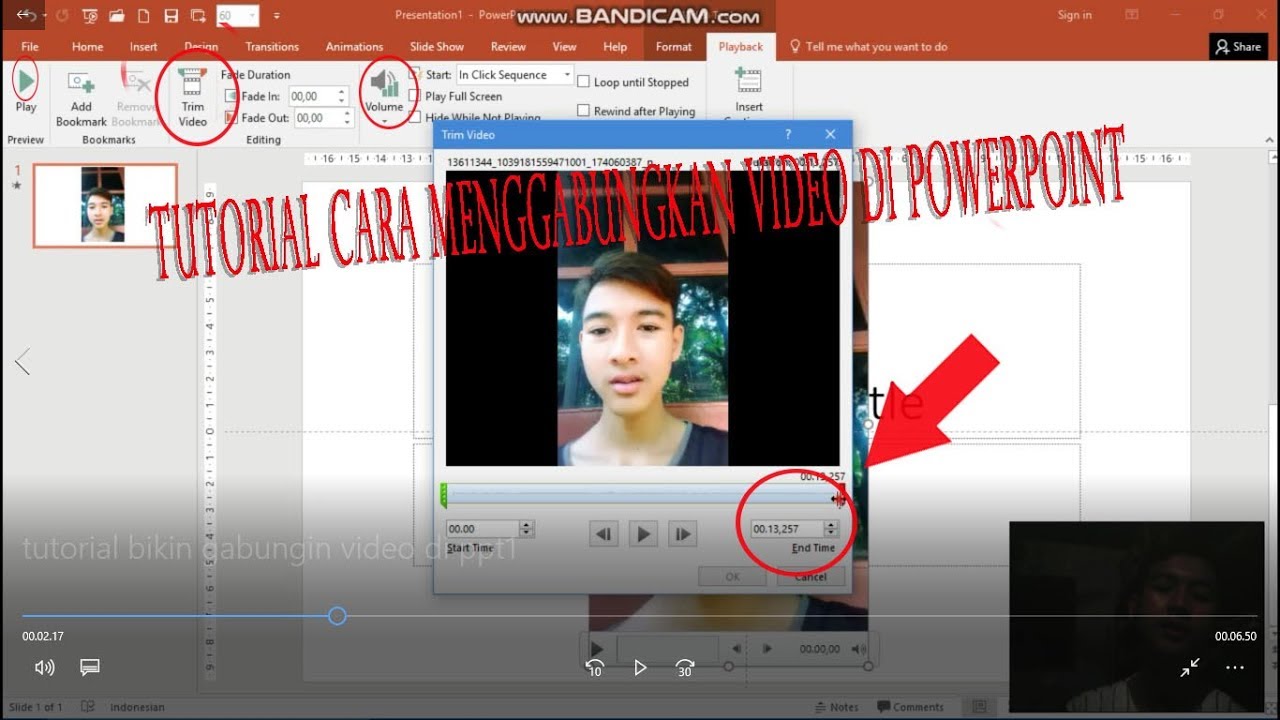Screen dimensions: 1280x720
Task: Click Help button in Trim Video dialog
Action: [x=787, y=134]
